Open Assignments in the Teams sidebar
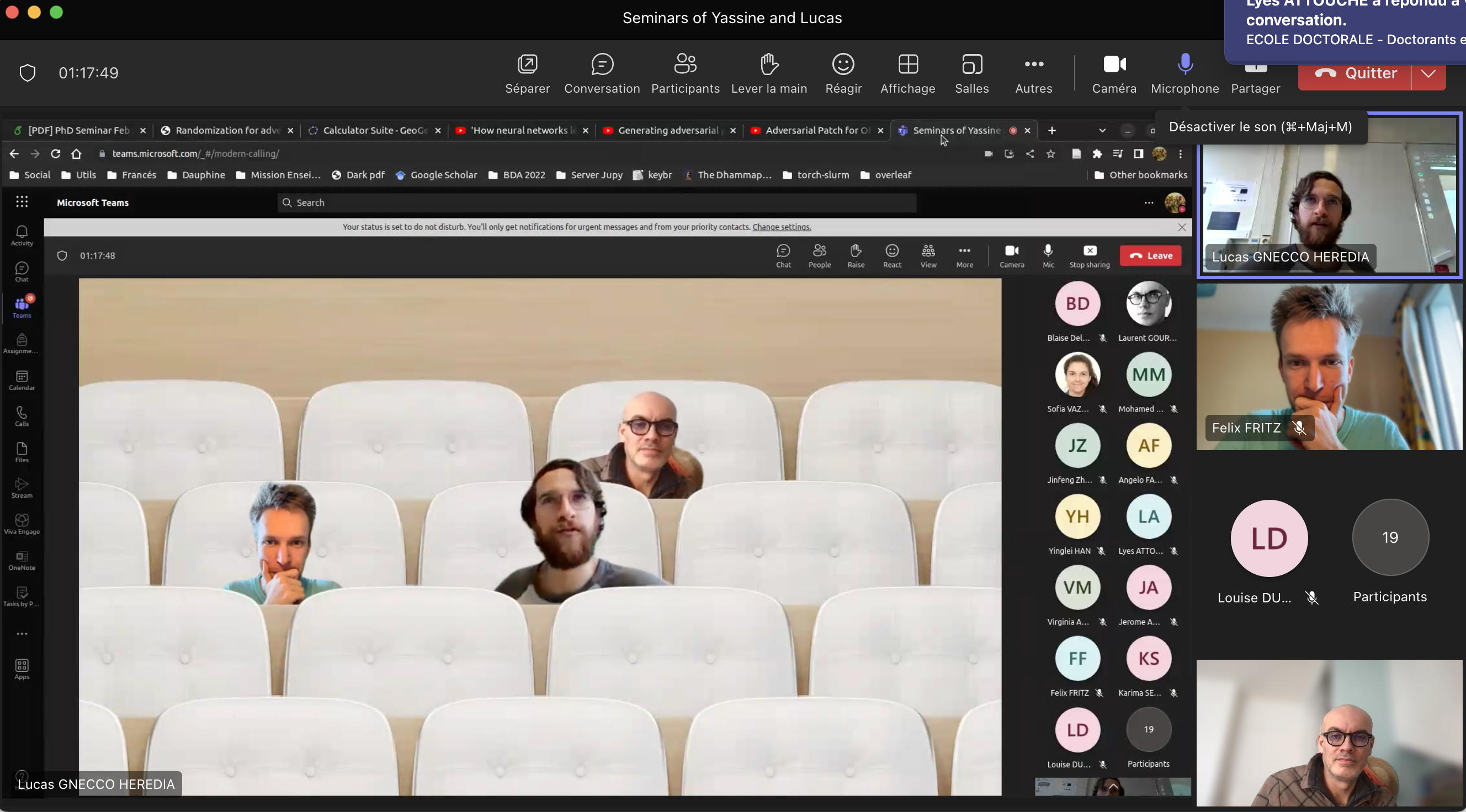This screenshot has width=1466, height=812. (x=22, y=344)
